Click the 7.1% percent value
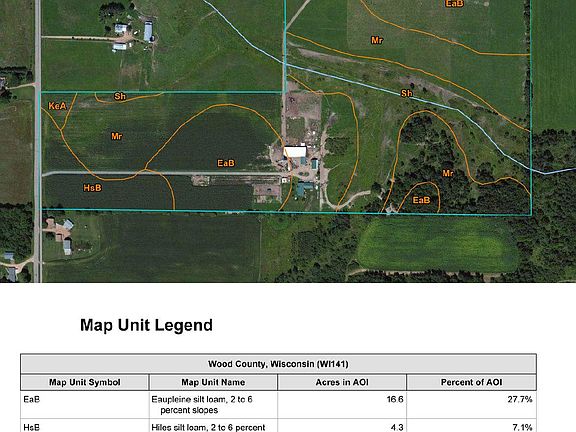Screen dimensions: 576x432 [522, 427]
